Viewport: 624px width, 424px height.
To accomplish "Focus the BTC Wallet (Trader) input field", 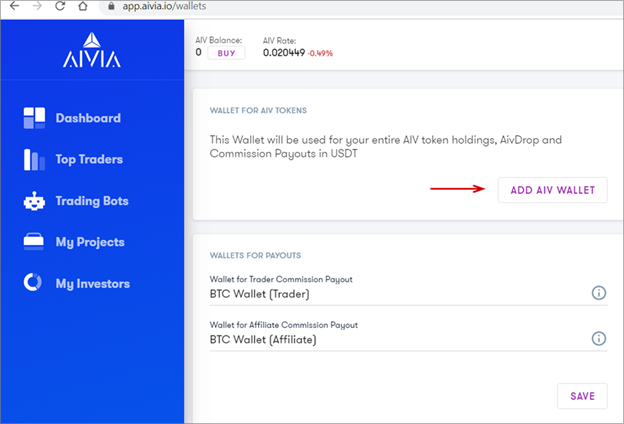I will (x=398, y=294).
